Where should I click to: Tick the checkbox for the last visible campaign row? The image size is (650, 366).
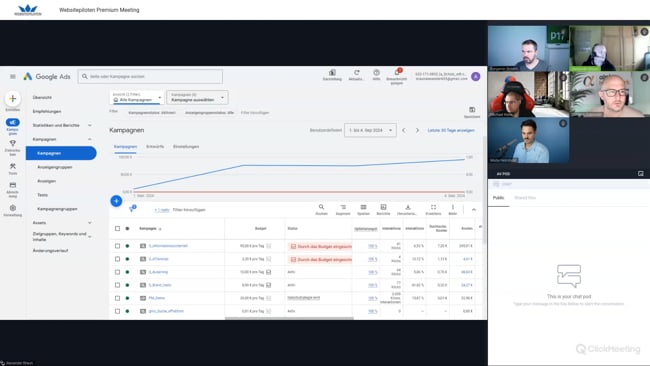(x=117, y=311)
